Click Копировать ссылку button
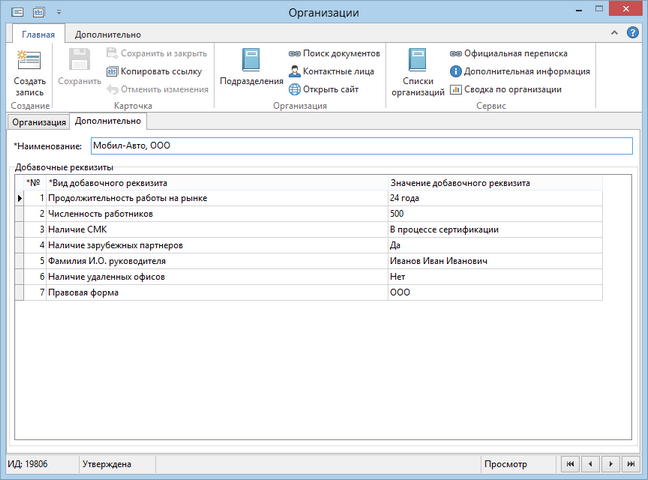Viewport: 648px width, 480px height. pyautogui.click(x=154, y=72)
